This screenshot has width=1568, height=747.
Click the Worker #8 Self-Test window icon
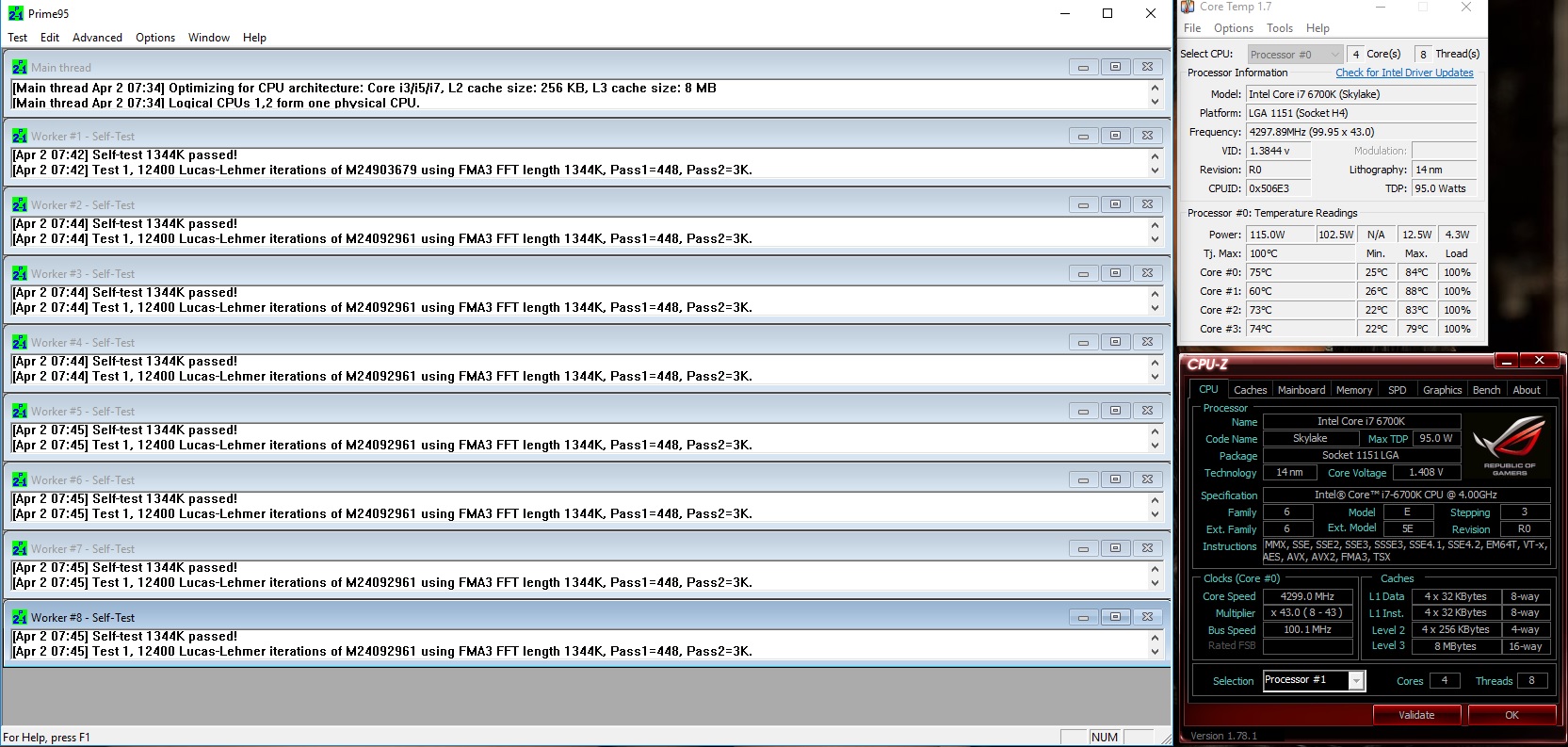[x=20, y=617]
